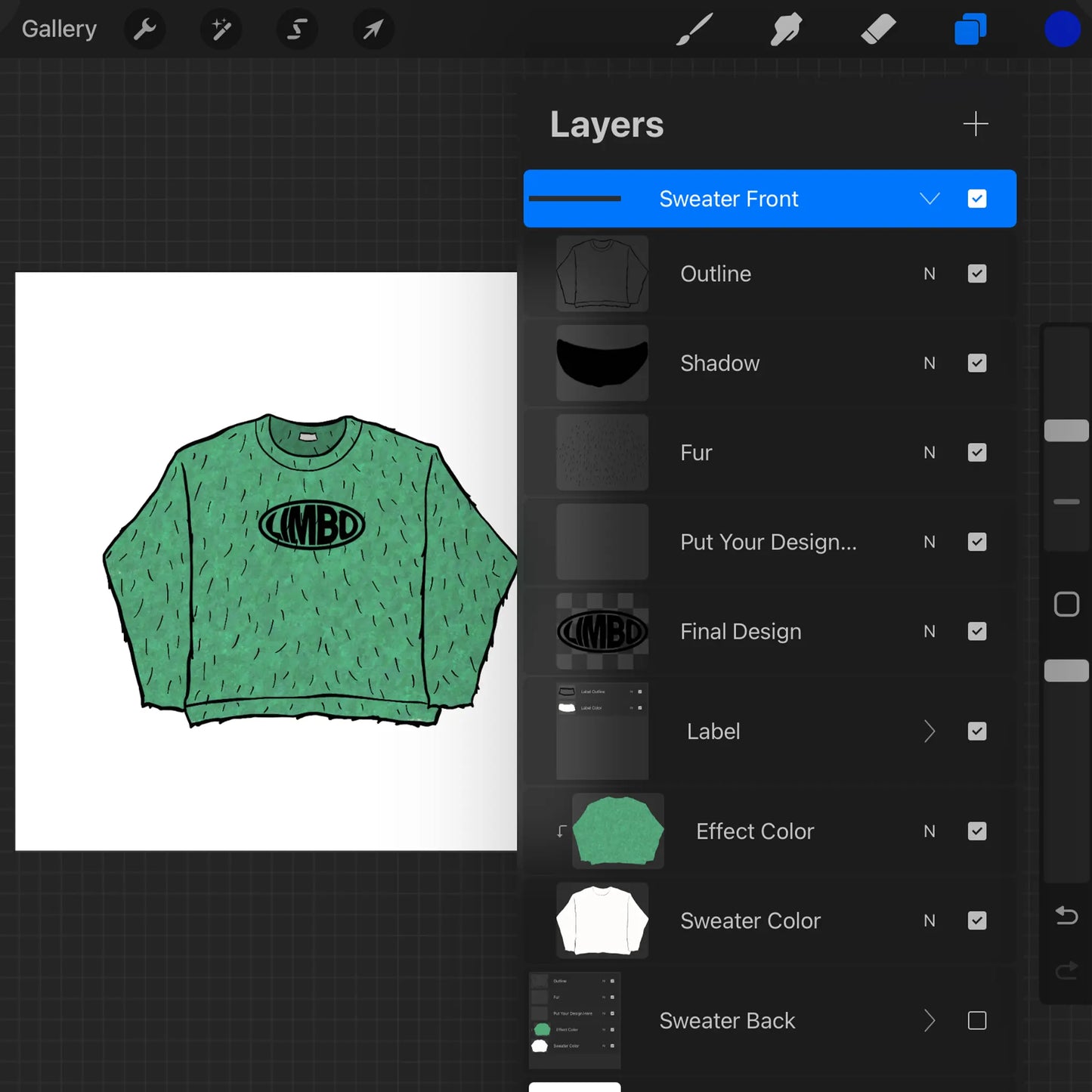Open the Adjustments magic wand menu
This screenshot has height=1092, width=1092.
(220, 29)
